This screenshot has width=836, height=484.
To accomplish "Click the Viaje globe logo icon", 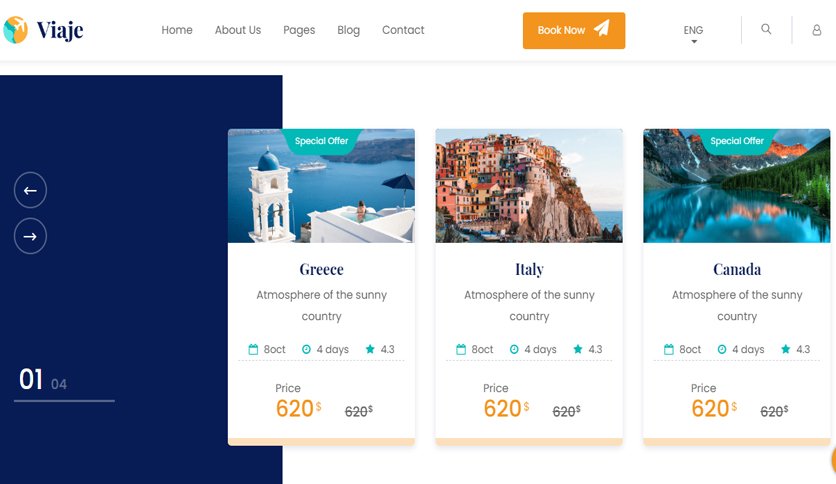I will coord(15,30).
